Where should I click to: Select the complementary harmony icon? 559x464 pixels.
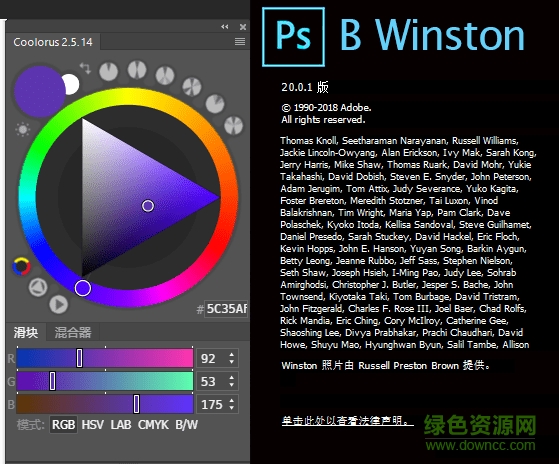click(x=137, y=69)
